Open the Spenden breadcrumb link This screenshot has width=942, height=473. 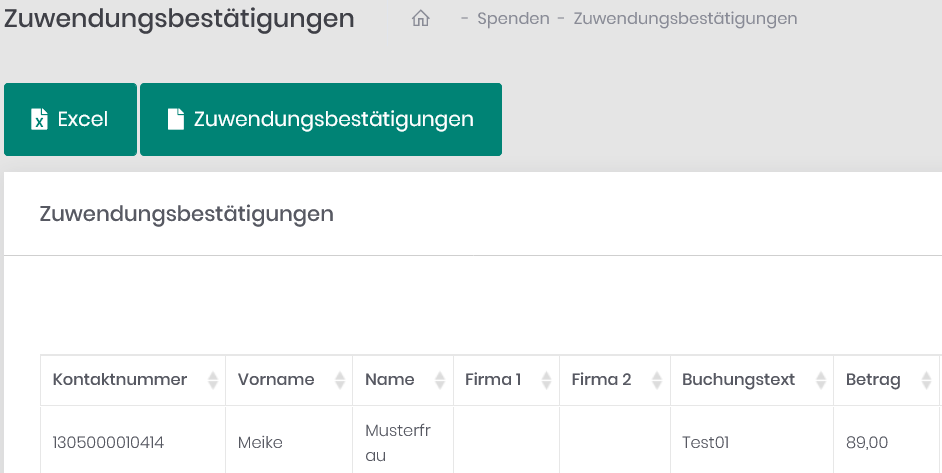coord(513,19)
